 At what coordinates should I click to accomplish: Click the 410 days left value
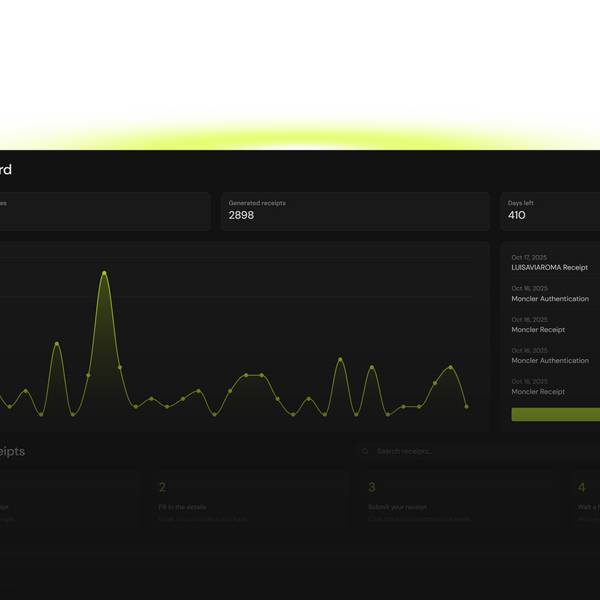pyautogui.click(x=517, y=216)
